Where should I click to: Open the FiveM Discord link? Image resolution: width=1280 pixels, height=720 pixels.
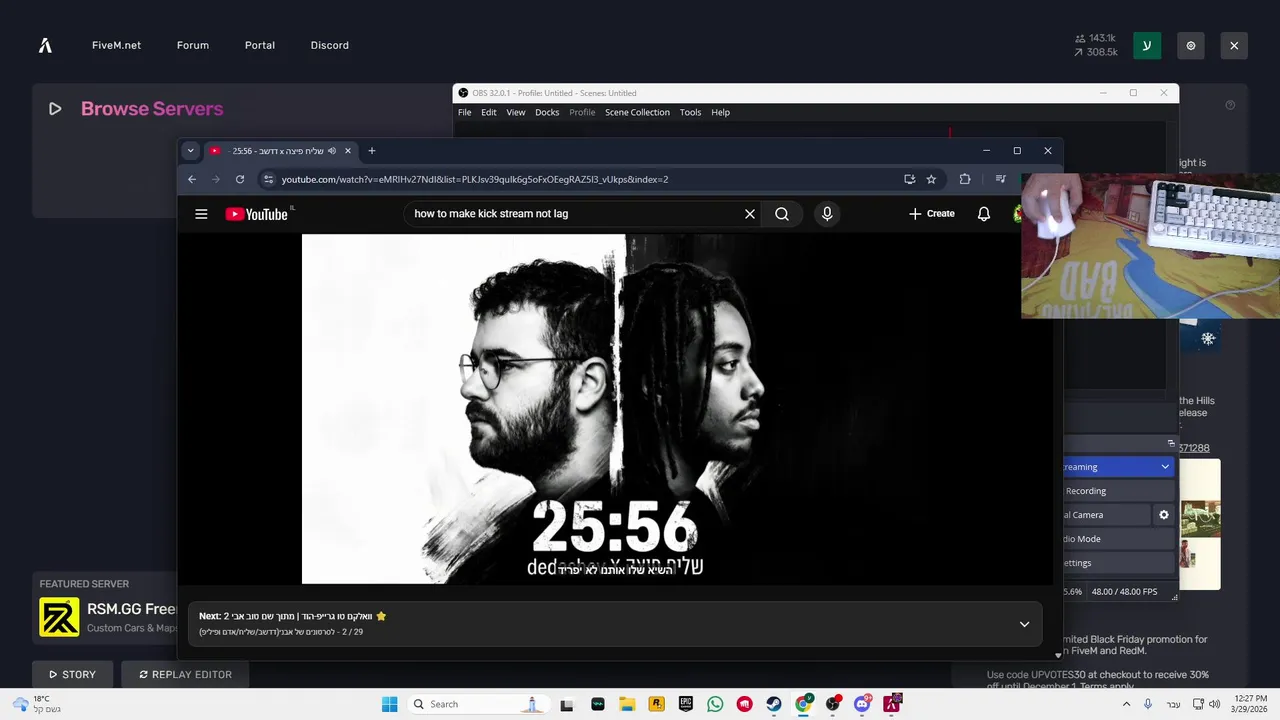(x=330, y=45)
